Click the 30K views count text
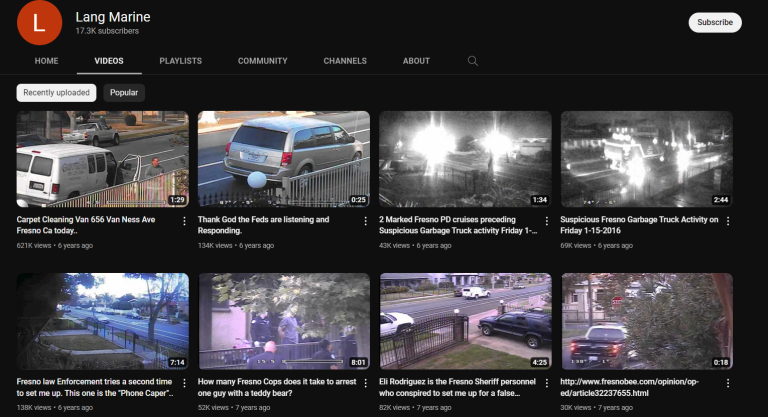Viewport: 768px width, 417px height. click(576, 408)
